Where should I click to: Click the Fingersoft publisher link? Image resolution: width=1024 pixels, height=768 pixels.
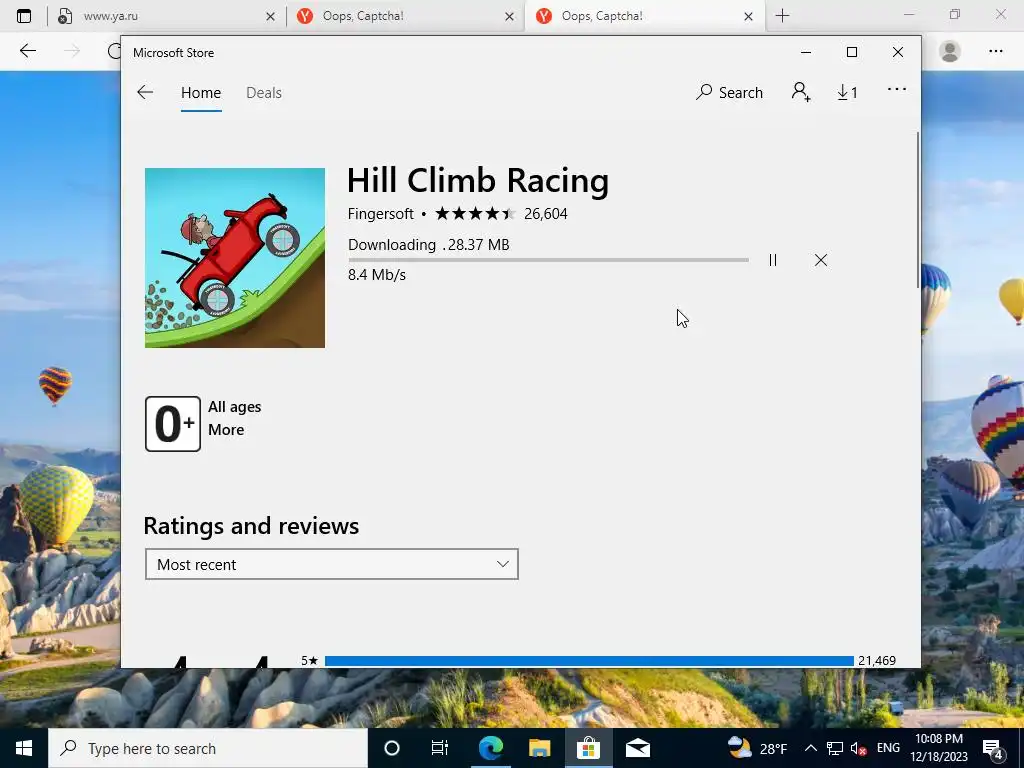[x=381, y=214]
